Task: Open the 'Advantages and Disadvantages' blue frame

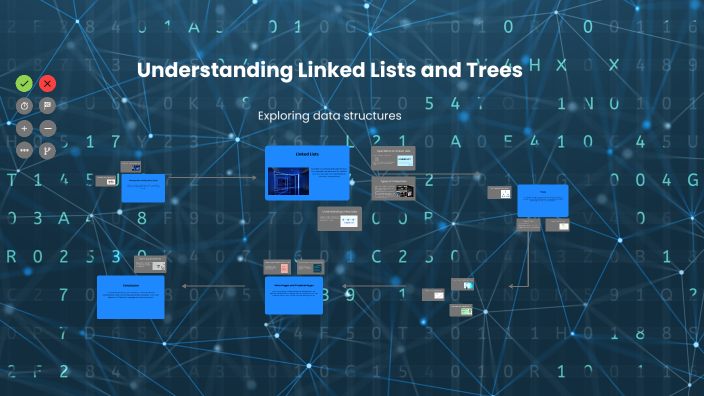Action: point(294,295)
